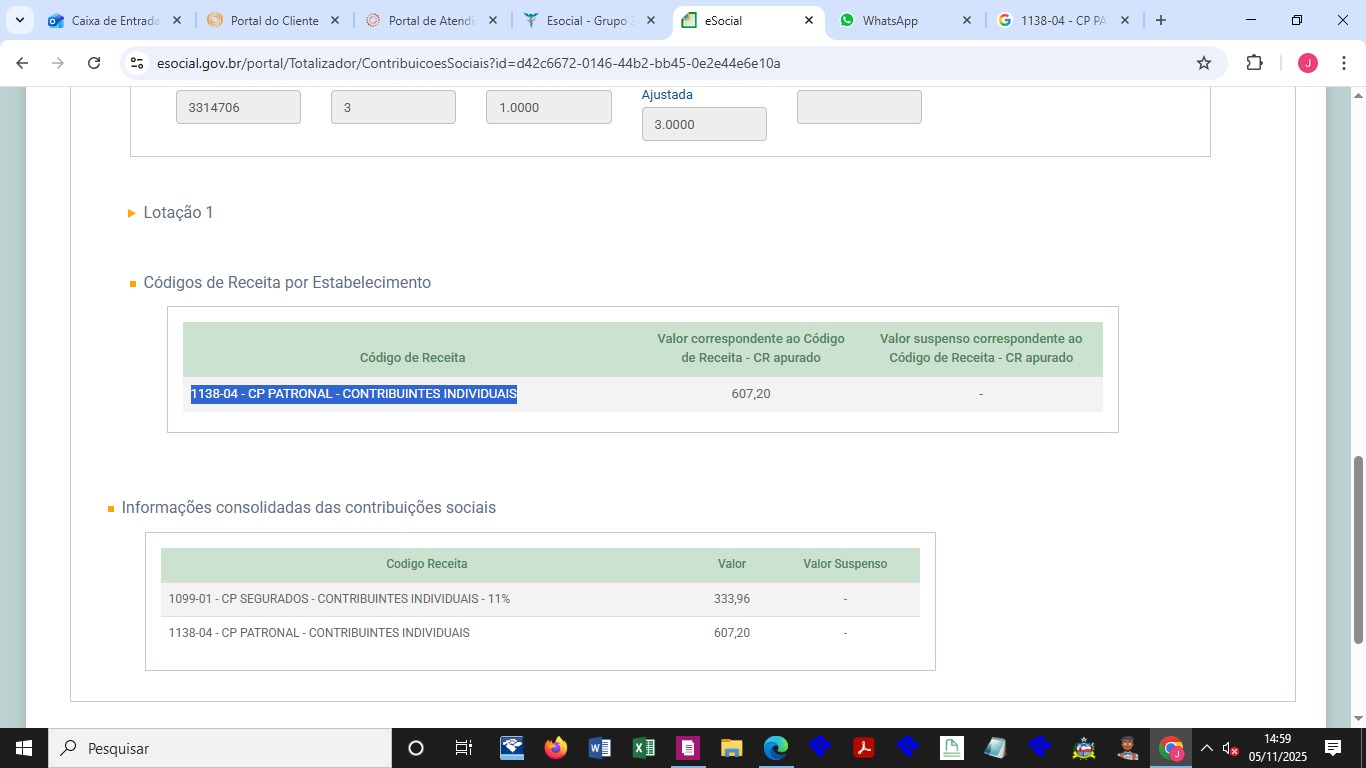
Task: Select highlighted 1138-04 - CP PATRONAL row text
Action: (x=354, y=394)
